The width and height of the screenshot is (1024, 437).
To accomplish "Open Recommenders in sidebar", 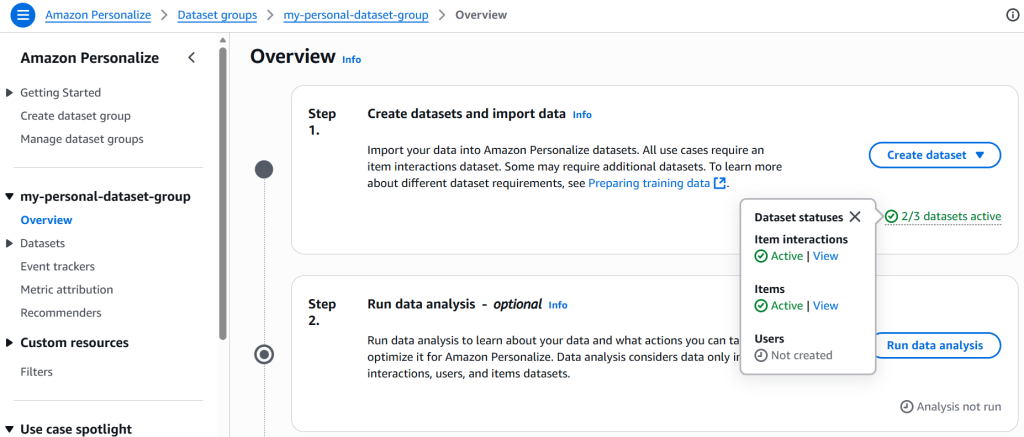I will tap(61, 313).
